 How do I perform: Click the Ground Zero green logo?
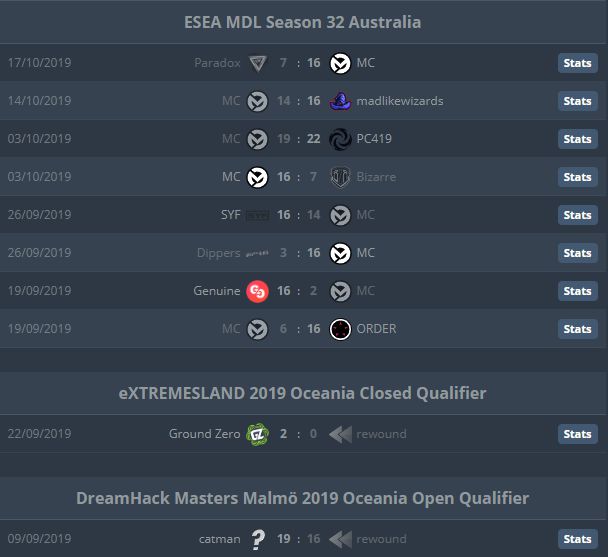pos(257,434)
